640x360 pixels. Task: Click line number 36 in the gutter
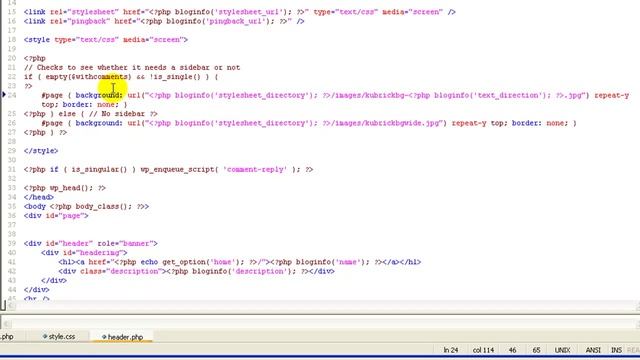pyautogui.click(x=11, y=216)
